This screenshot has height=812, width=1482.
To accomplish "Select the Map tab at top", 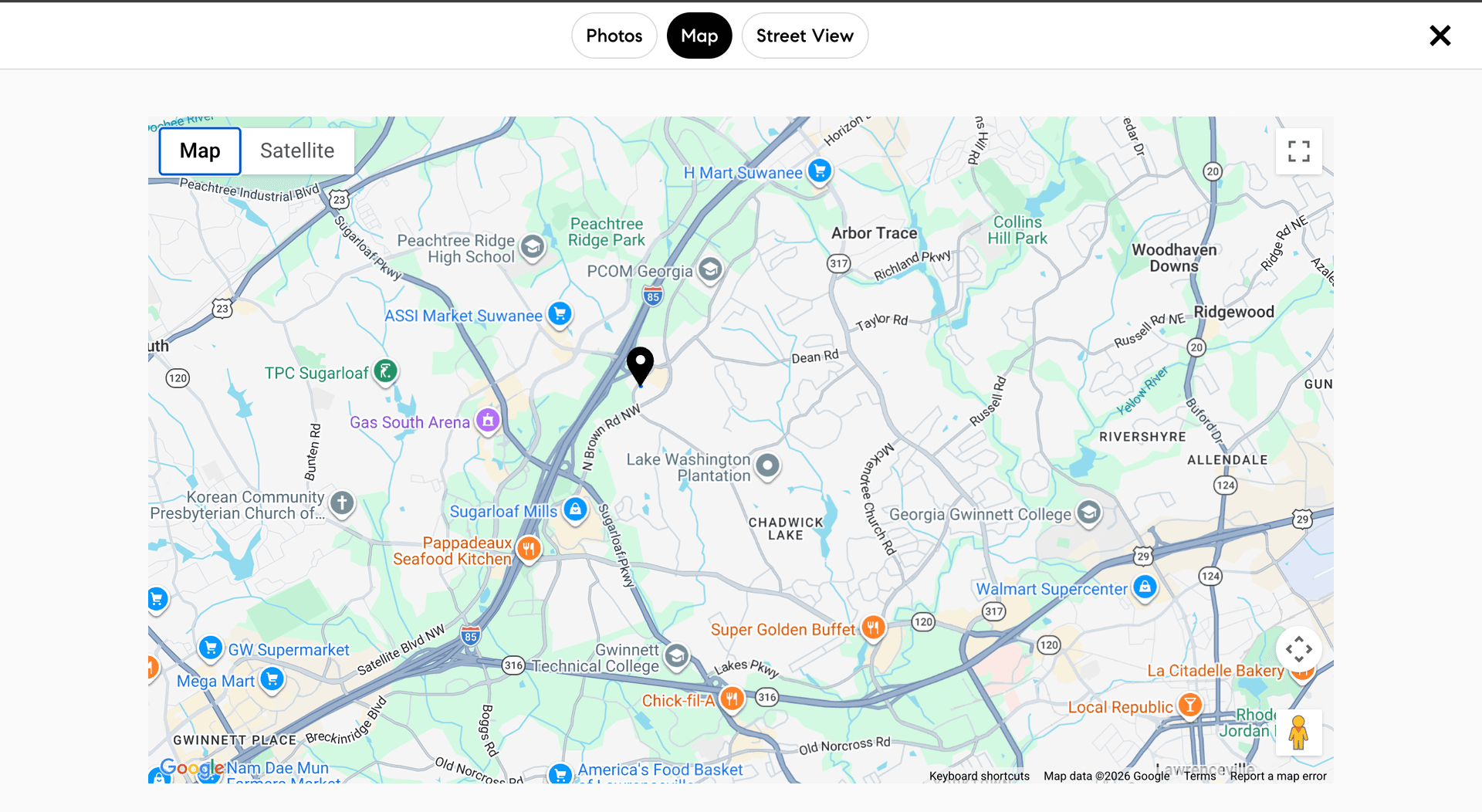I will click(699, 36).
